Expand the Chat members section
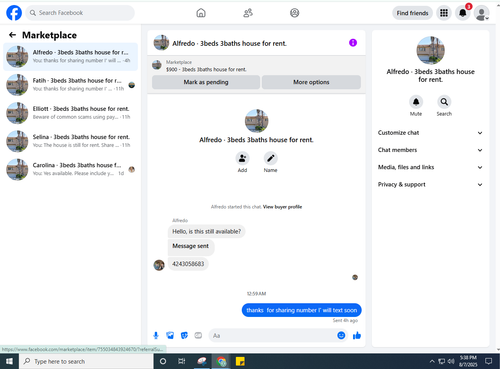The height and width of the screenshot is (369, 500). tap(430, 150)
